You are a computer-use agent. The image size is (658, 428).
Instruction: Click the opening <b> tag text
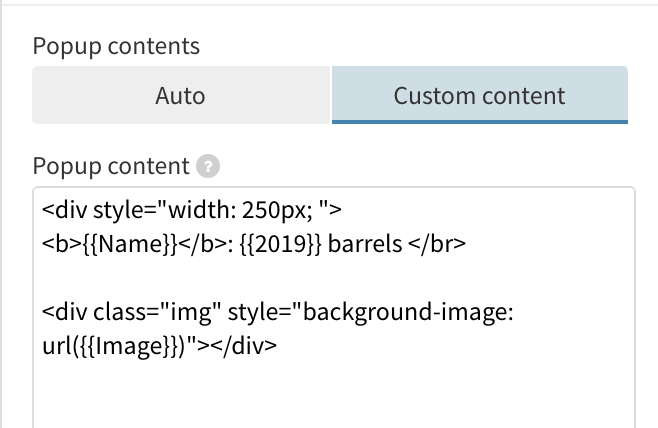(61, 244)
